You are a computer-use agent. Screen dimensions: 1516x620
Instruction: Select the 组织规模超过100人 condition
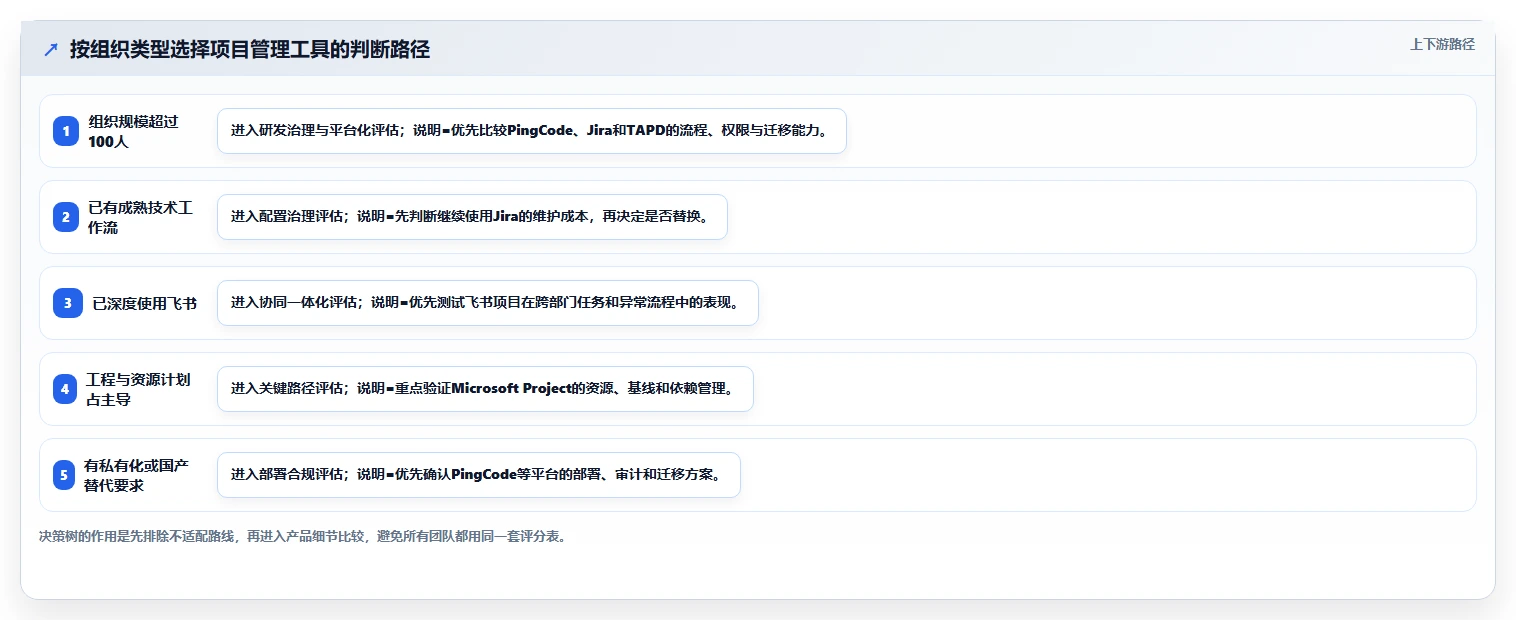point(134,131)
